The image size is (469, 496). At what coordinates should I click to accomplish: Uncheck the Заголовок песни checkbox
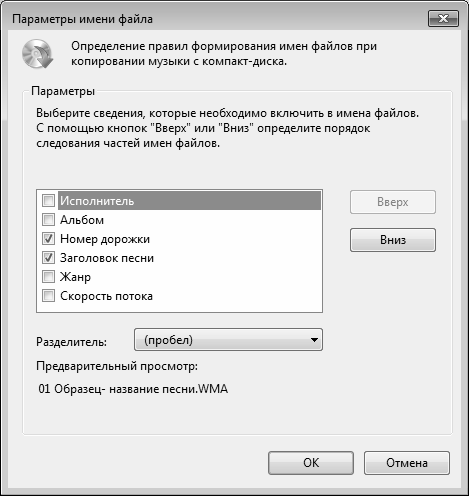tap(48, 258)
